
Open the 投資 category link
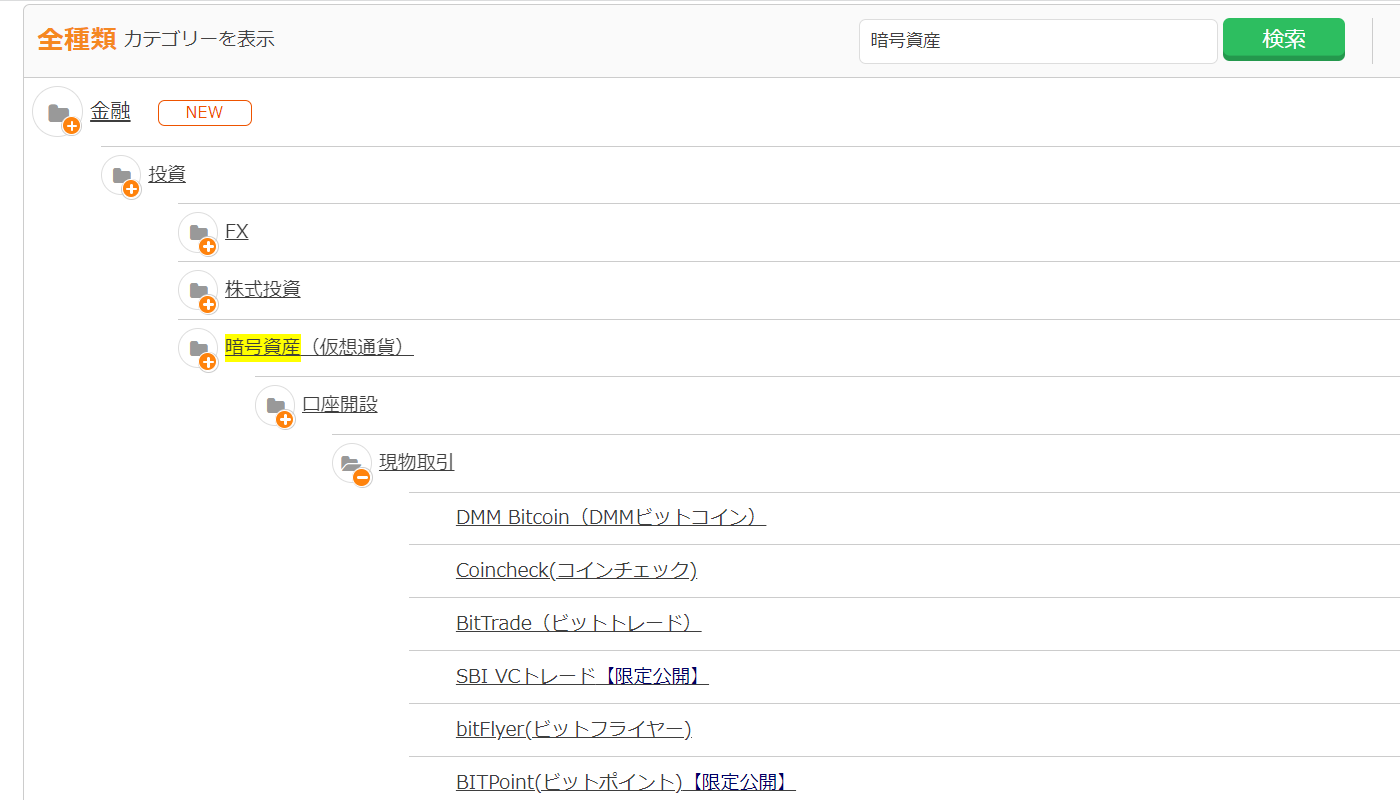[167, 174]
